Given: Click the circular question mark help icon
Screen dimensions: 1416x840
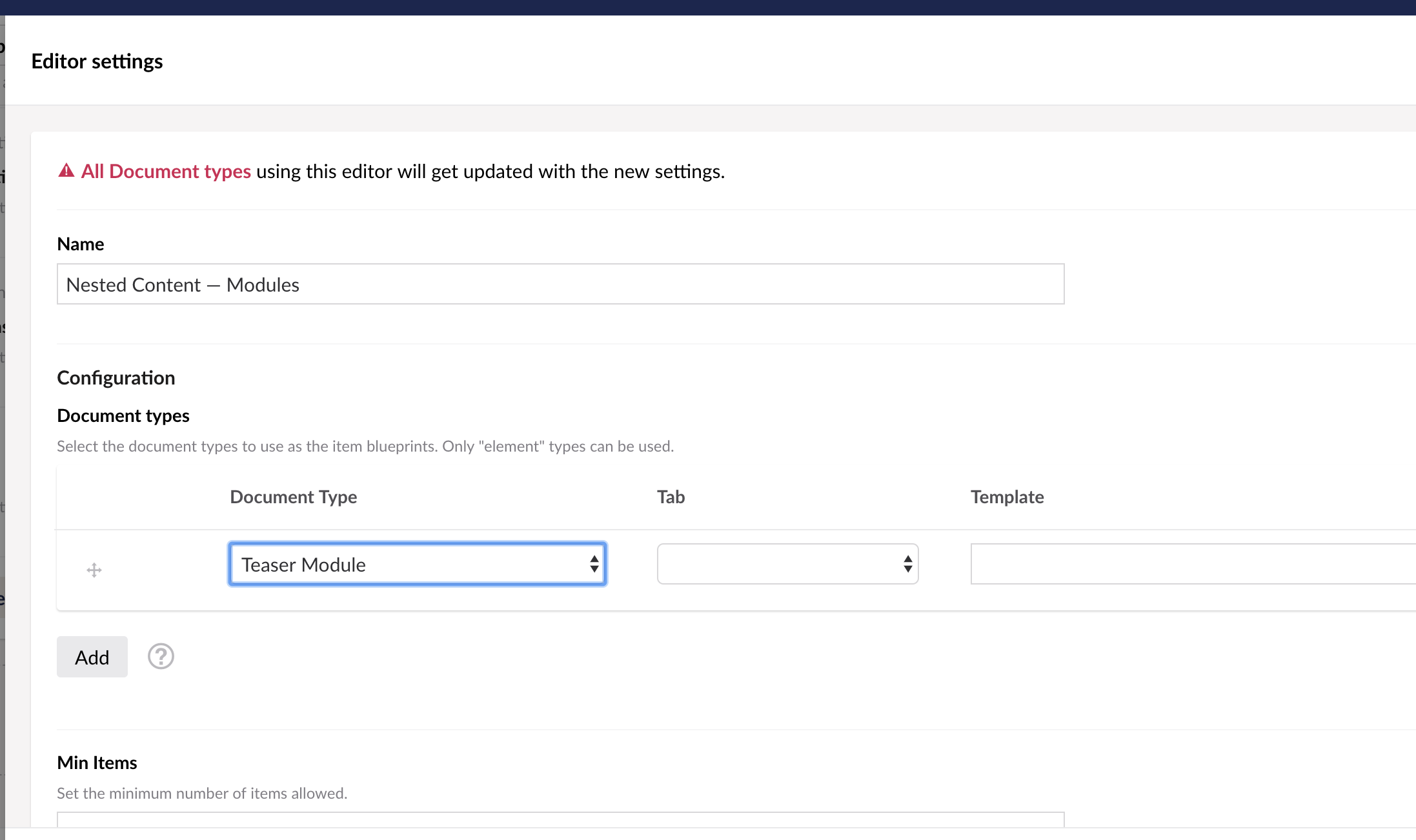Looking at the screenshot, I should click(161, 656).
